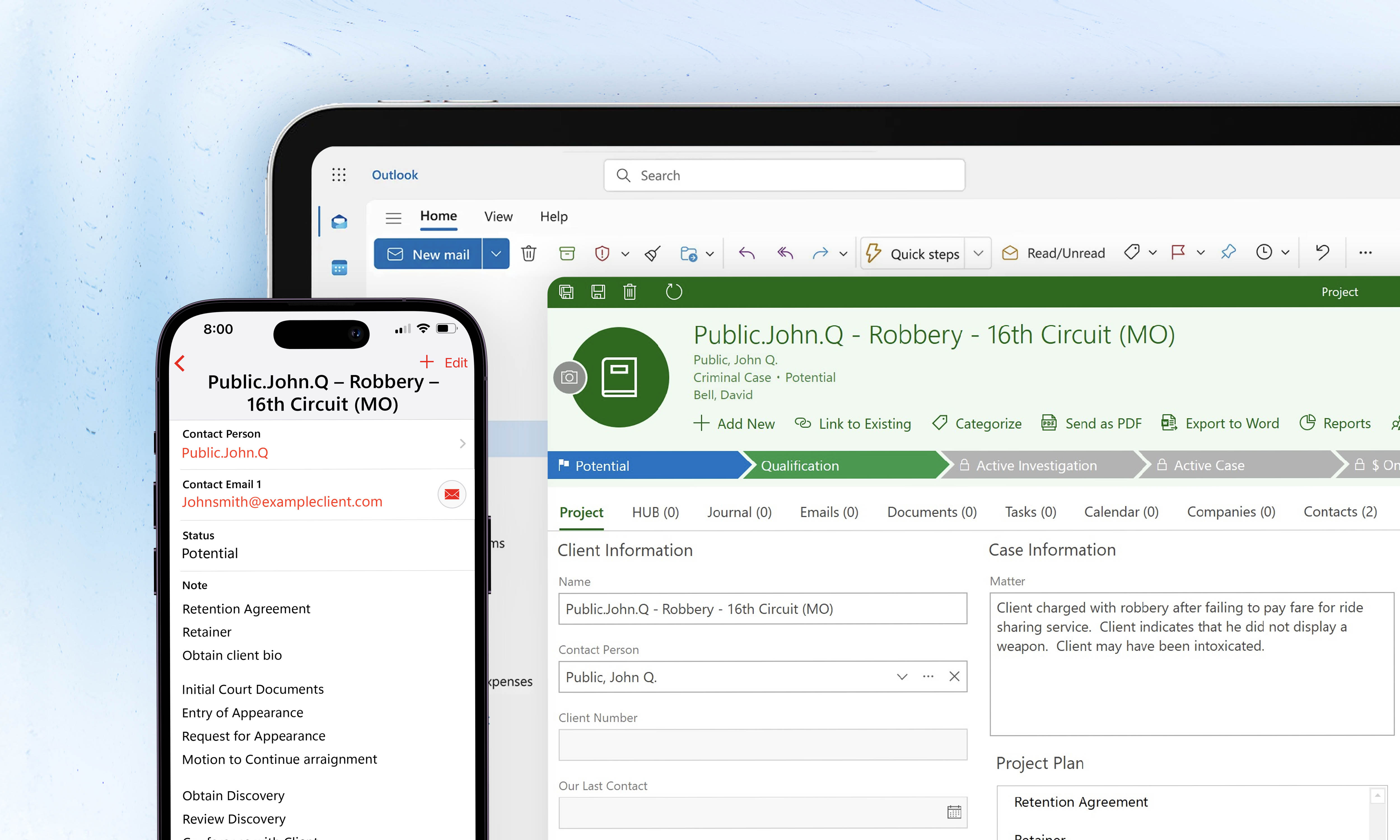Flag the message with the flag icon
The image size is (1400, 840).
[x=1178, y=253]
